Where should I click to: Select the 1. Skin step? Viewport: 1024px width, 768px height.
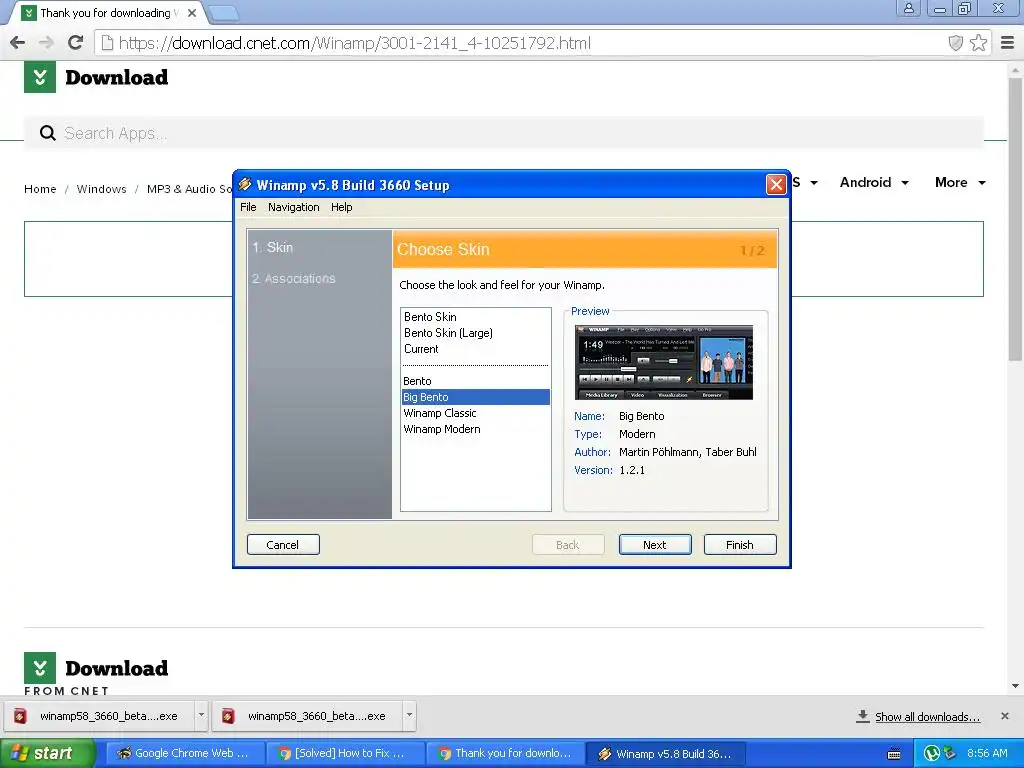[272, 248]
